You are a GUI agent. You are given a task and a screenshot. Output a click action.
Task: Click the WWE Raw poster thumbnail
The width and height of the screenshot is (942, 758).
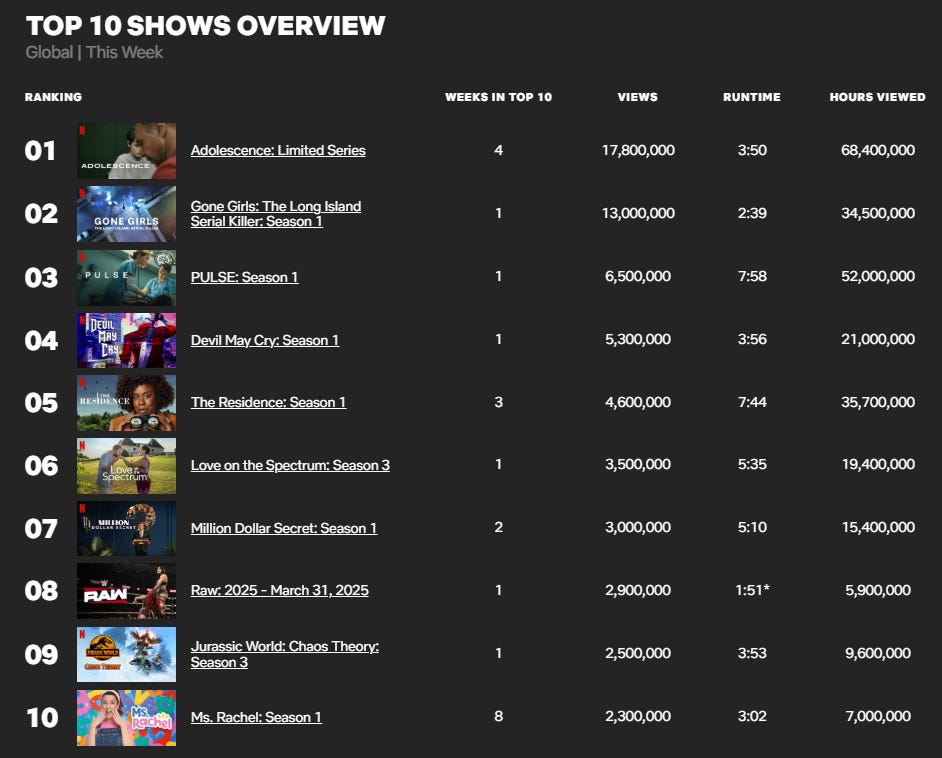tap(126, 591)
